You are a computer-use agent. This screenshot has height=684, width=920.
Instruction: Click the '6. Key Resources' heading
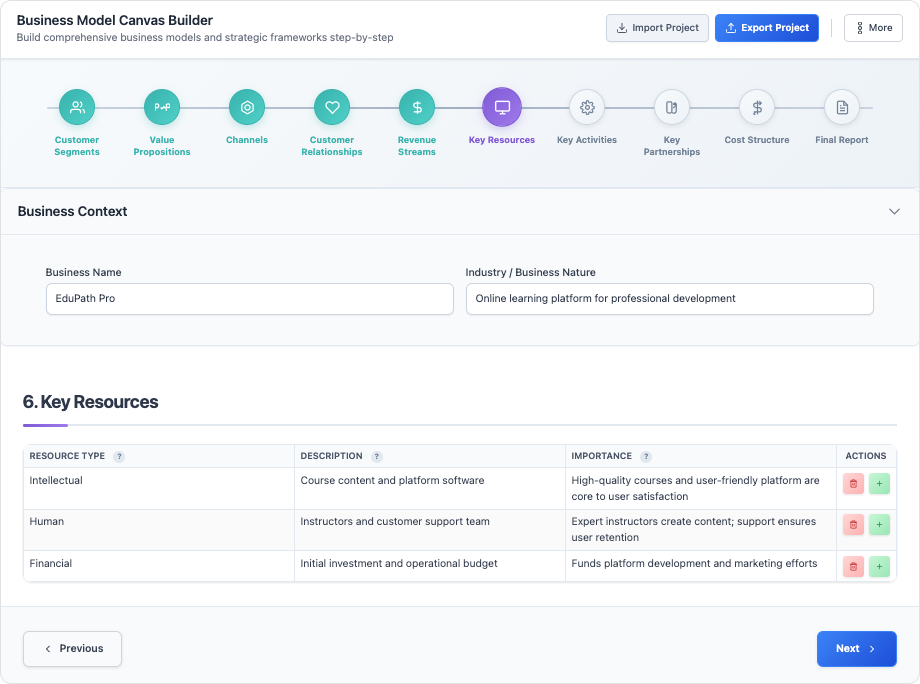click(x=90, y=402)
